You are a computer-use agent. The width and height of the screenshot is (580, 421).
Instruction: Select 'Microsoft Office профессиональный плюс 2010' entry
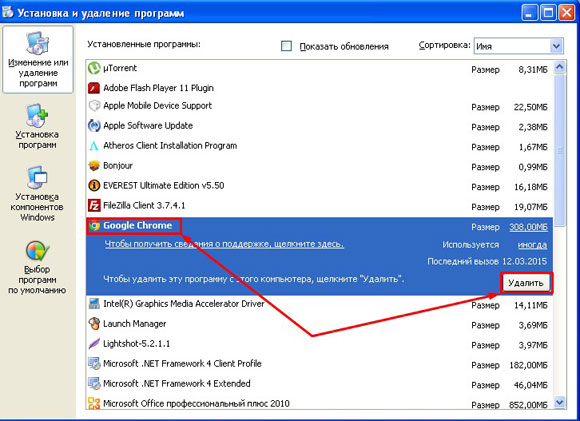pyautogui.click(x=196, y=403)
